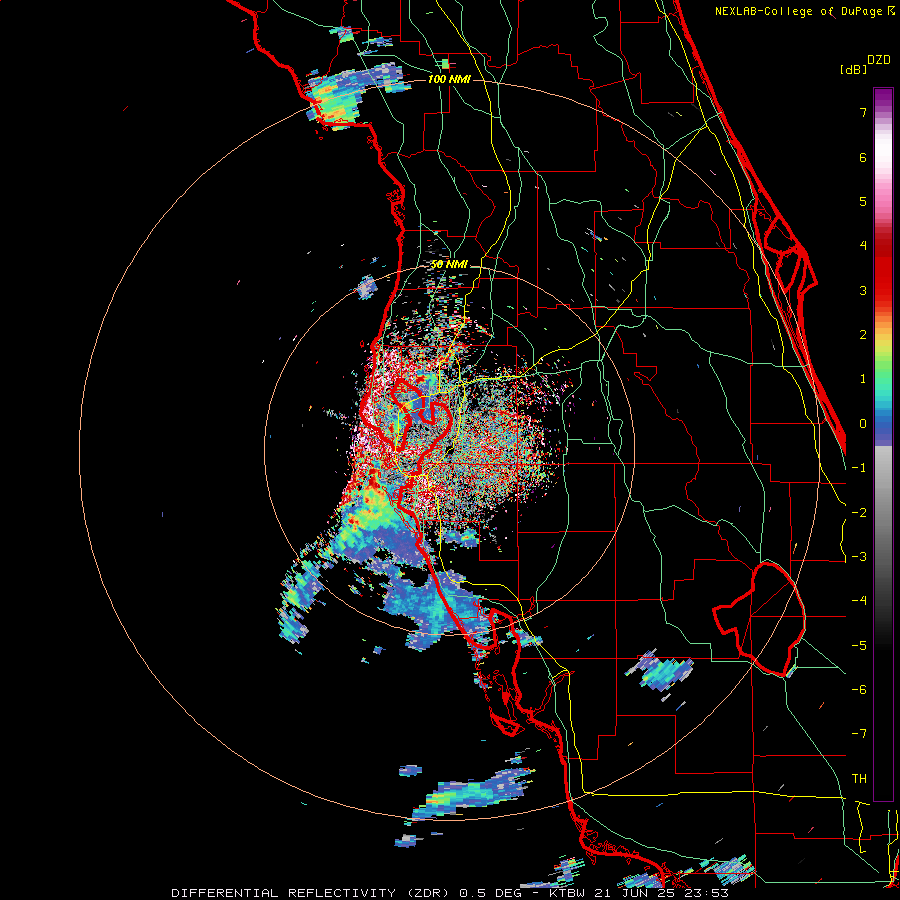Click the 2 value on the color scale

tap(863, 335)
